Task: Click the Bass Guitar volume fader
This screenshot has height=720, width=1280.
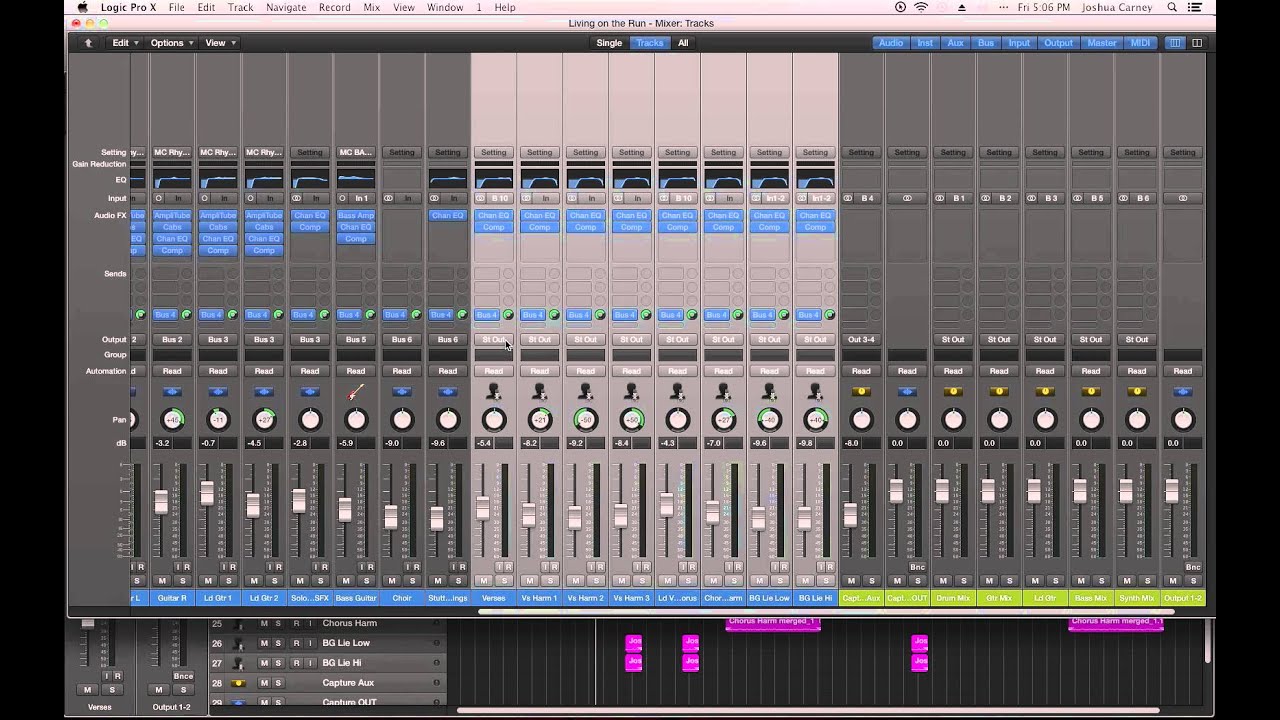Action: click(345, 510)
